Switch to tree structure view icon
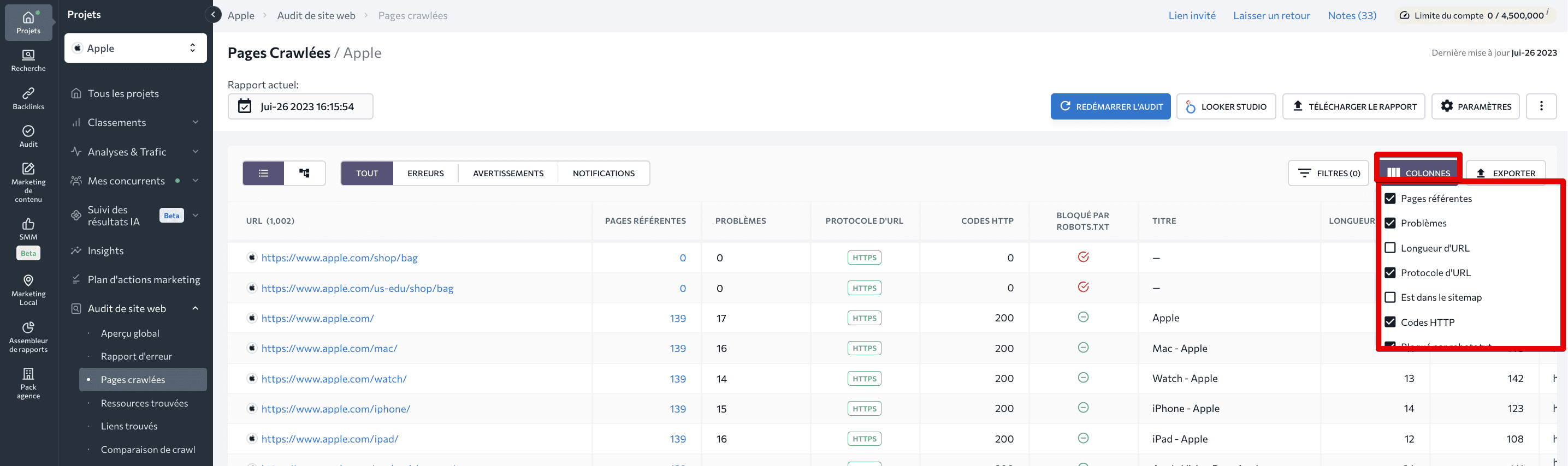Image resolution: width=1568 pixels, height=466 pixels. pyautogui.click(x=304, y=174)
